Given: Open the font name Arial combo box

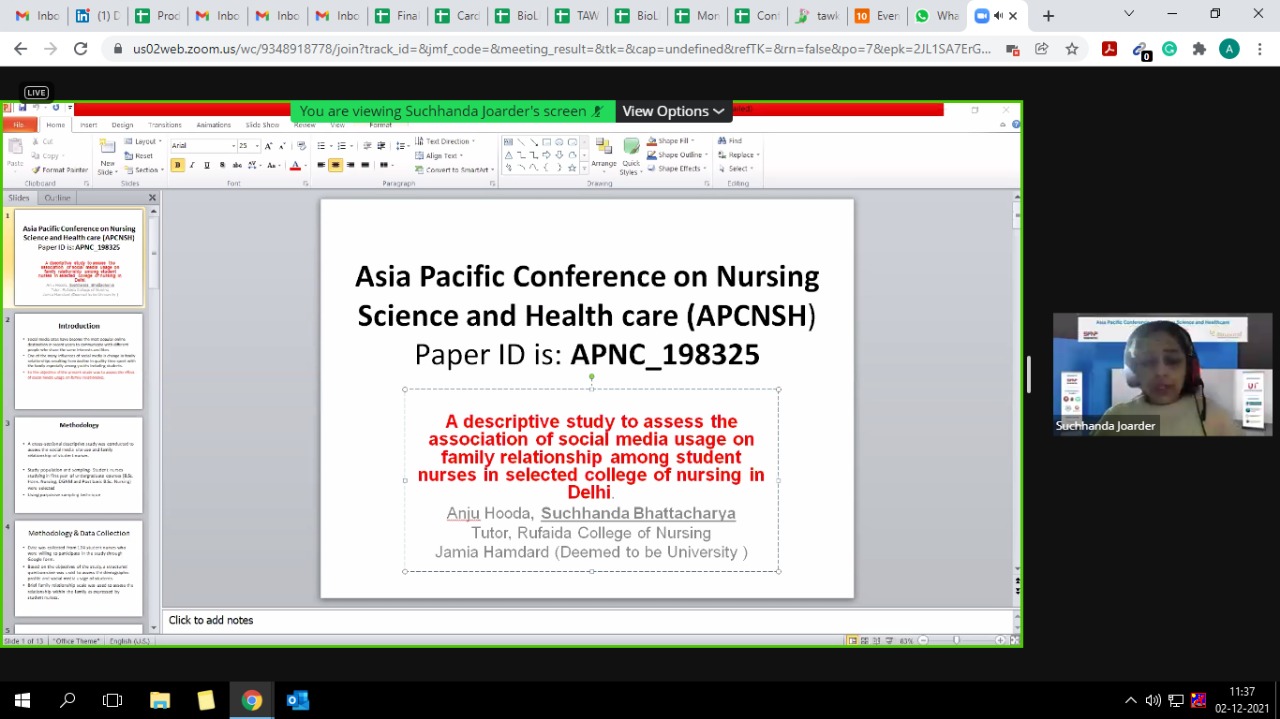Looking at the screenshot, I should pyautogui.click(x=203, y=146).
